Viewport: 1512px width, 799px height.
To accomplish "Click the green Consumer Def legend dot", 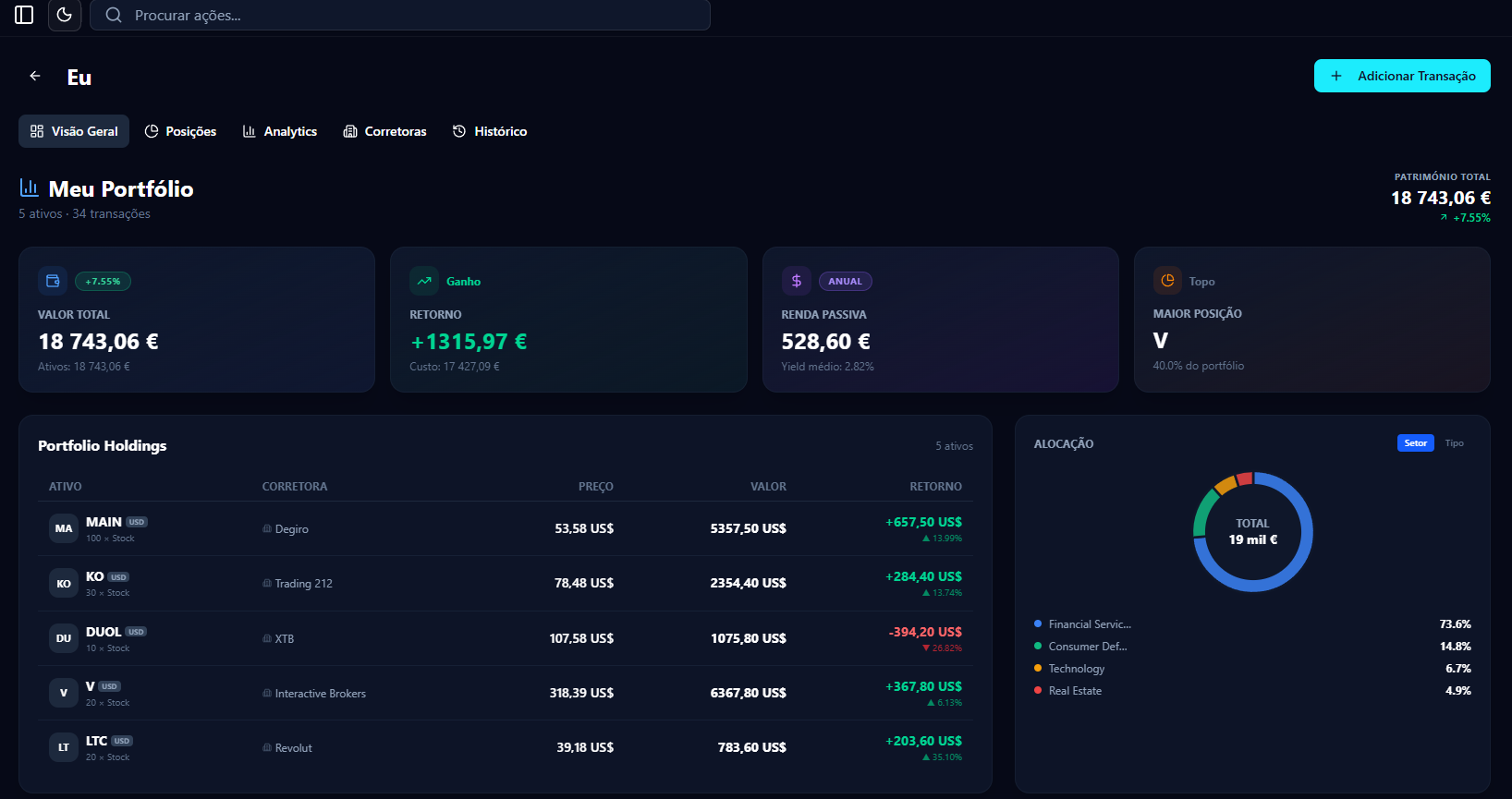I will [x=1038, y=647].
